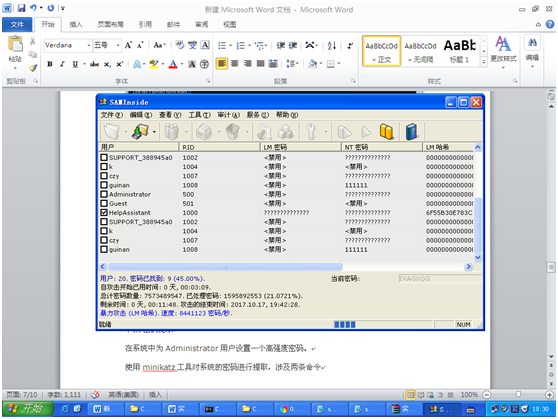
Task: Click the zoom in plus button
Action: click(x=549, y=394)
